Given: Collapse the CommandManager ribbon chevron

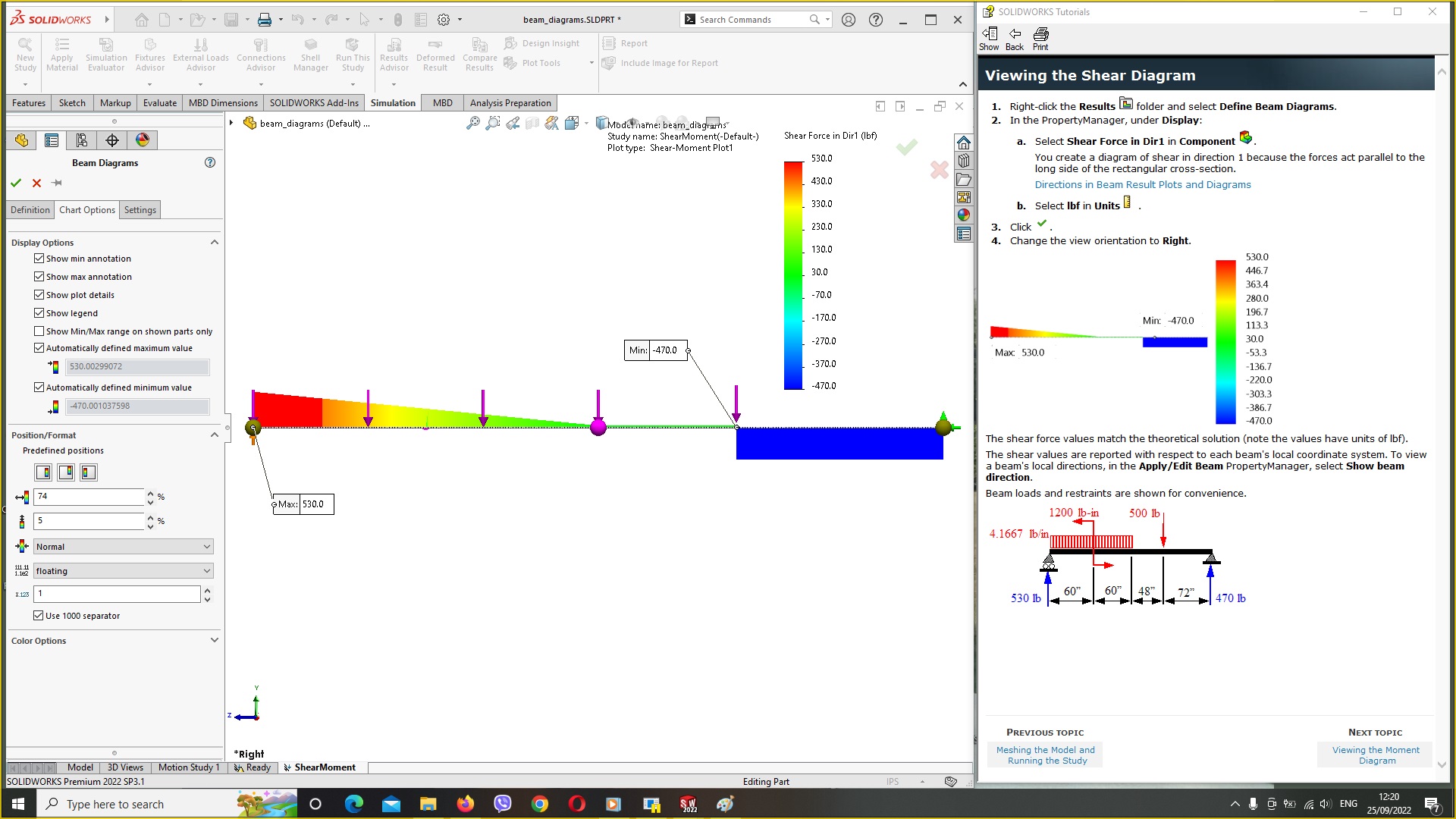Looking at the screenshot, I should pos(962,84).
